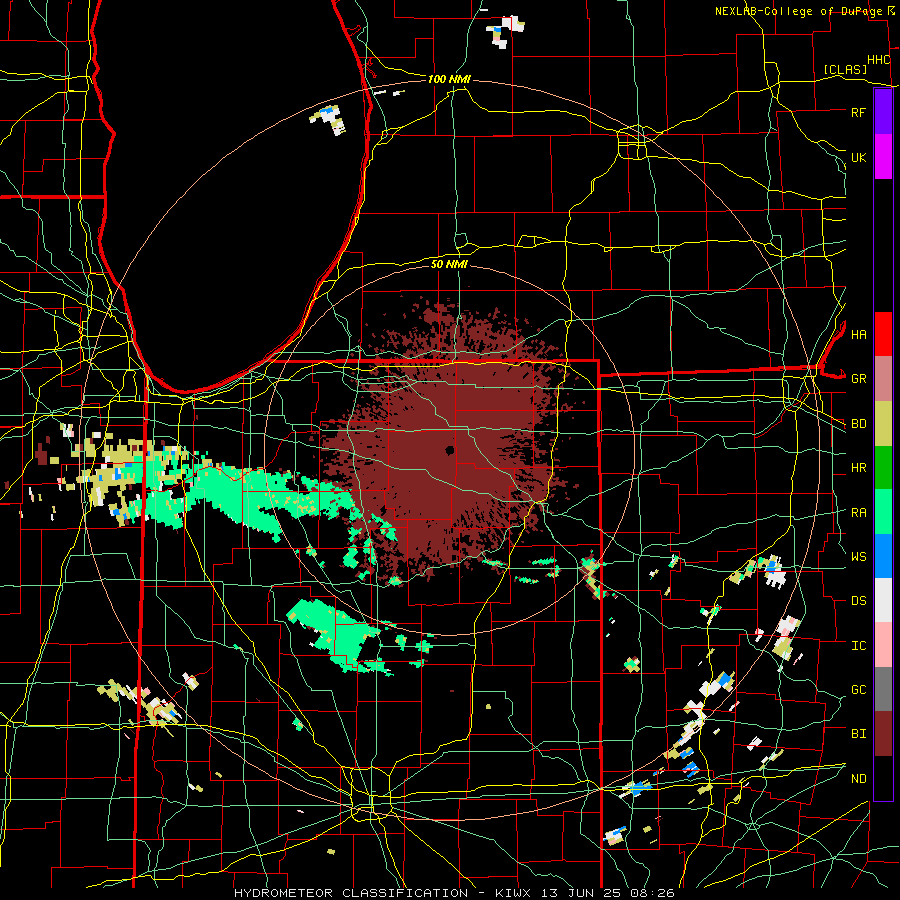Click the light pink IC legend swatch
Viewport: 900px width, 900px height.
[x=883, y=645]
